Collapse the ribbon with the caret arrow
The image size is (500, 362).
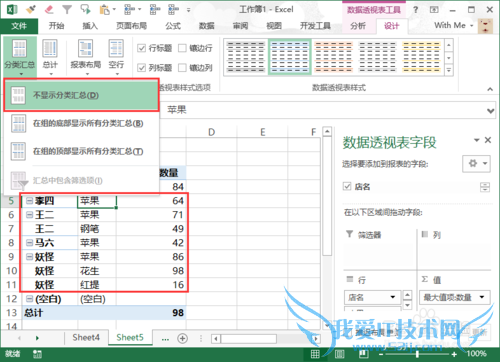coord(490,89)
